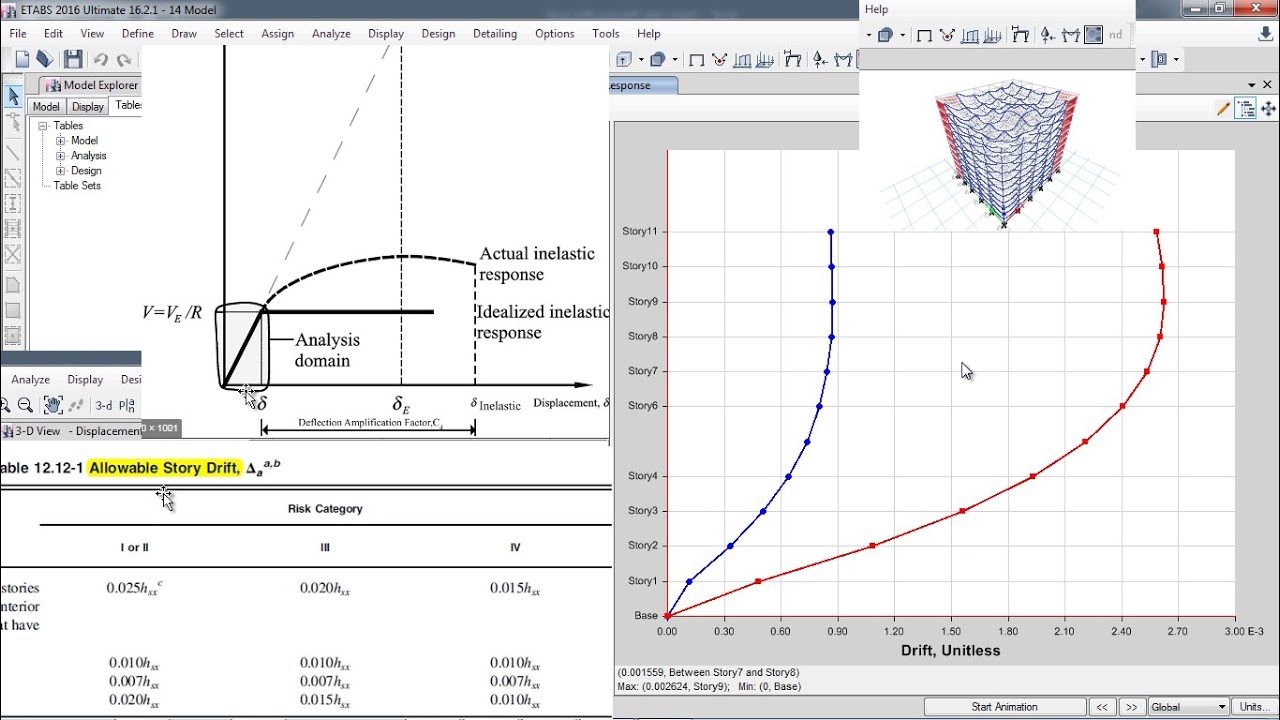The width and height of the screenshot is (1280, 720).
Task: Click the Start Animation button
Action: click(x=1004, y=707)
